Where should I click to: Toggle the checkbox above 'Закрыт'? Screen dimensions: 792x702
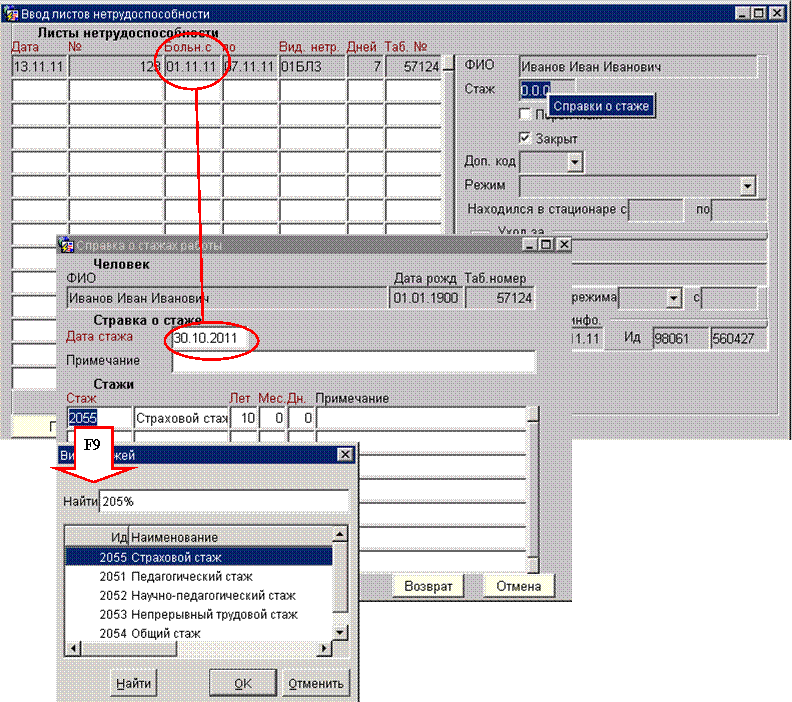(526, 114)
